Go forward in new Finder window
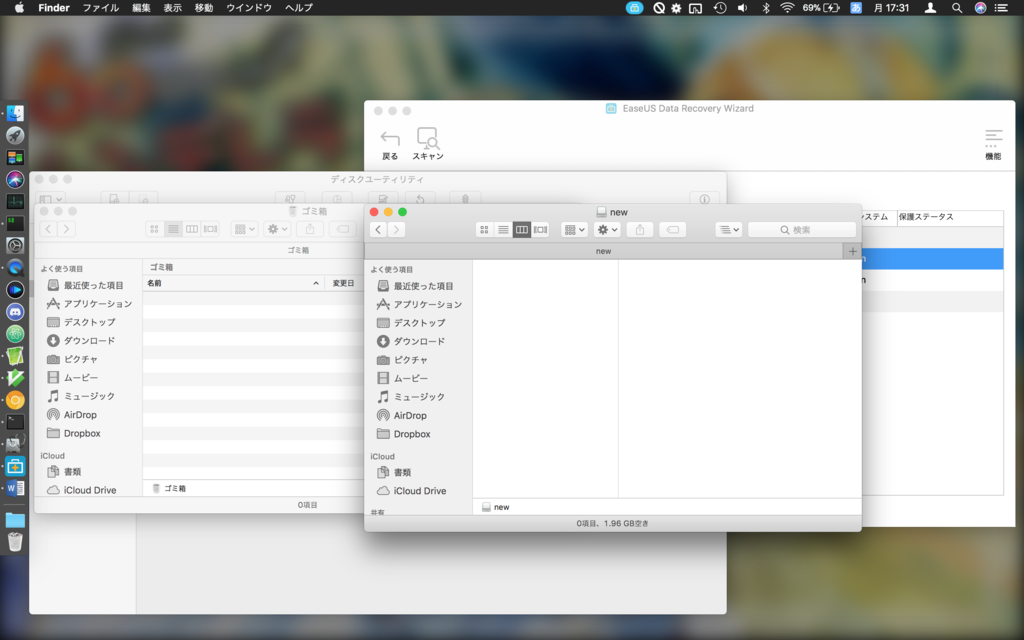1024x640 pixels. pyautogui.click(x=396, y=230)
